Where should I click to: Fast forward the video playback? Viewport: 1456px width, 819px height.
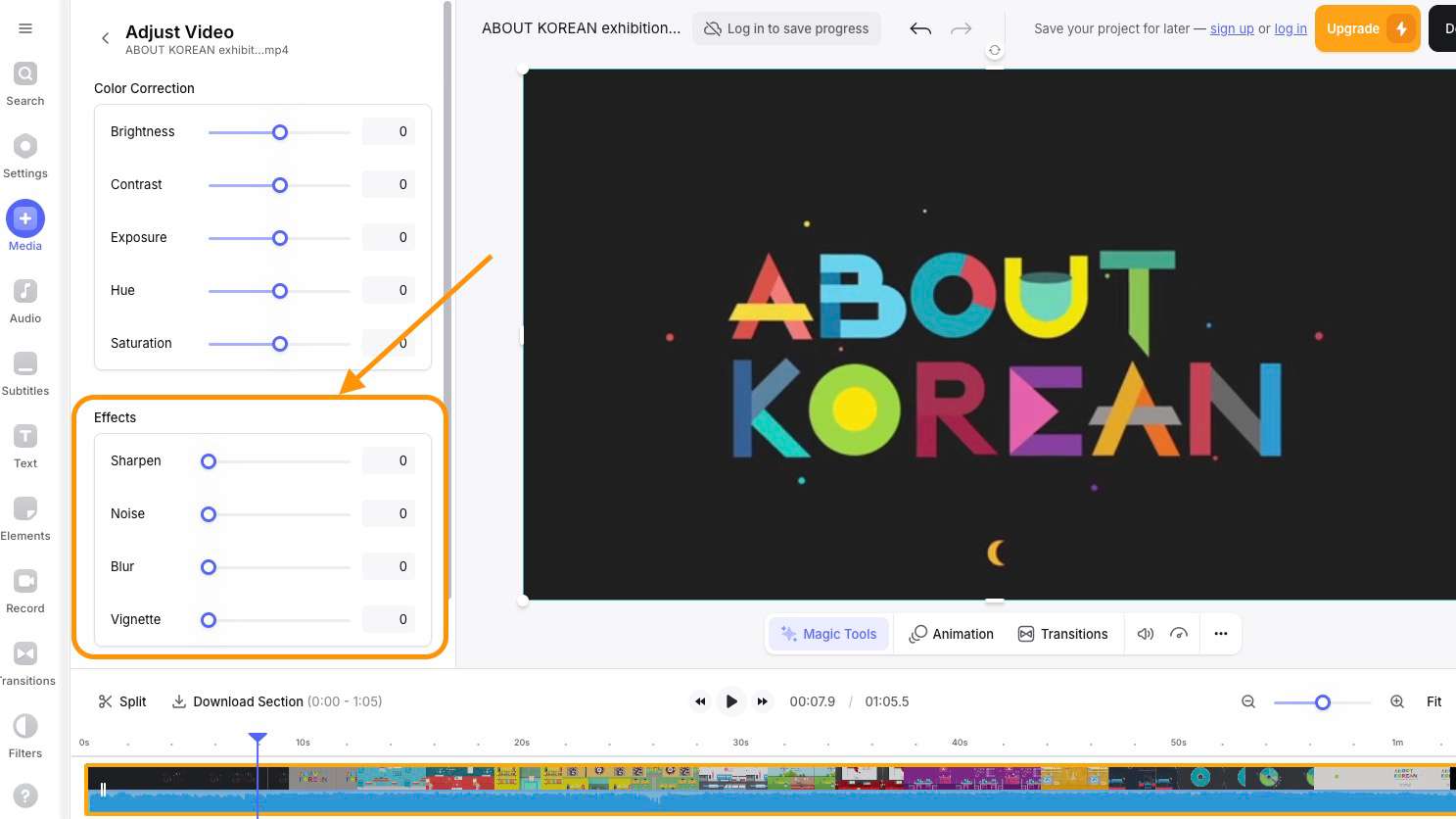763,701
